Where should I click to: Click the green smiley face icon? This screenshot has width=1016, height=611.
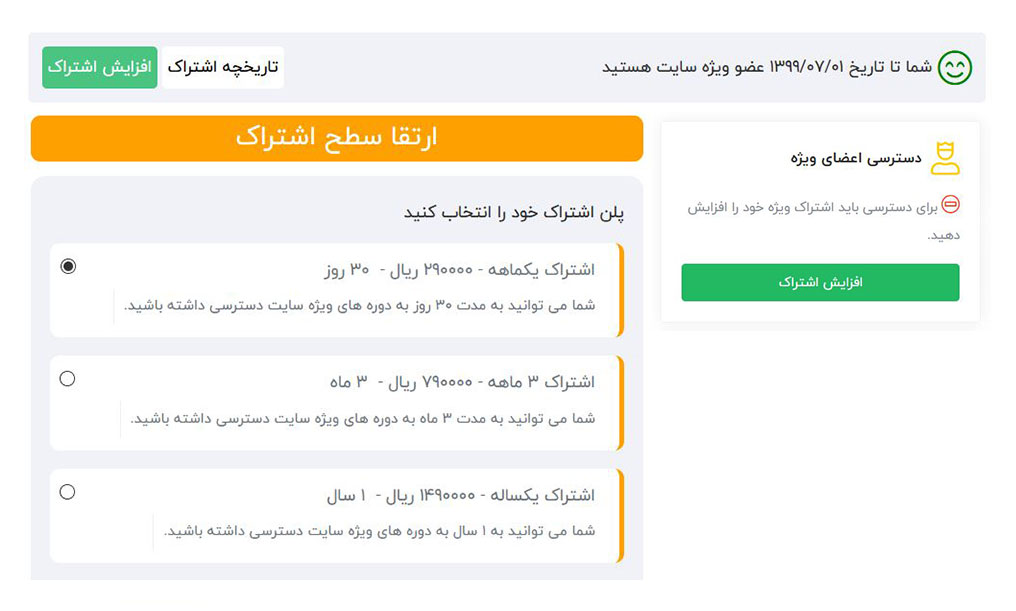[955, 68]
